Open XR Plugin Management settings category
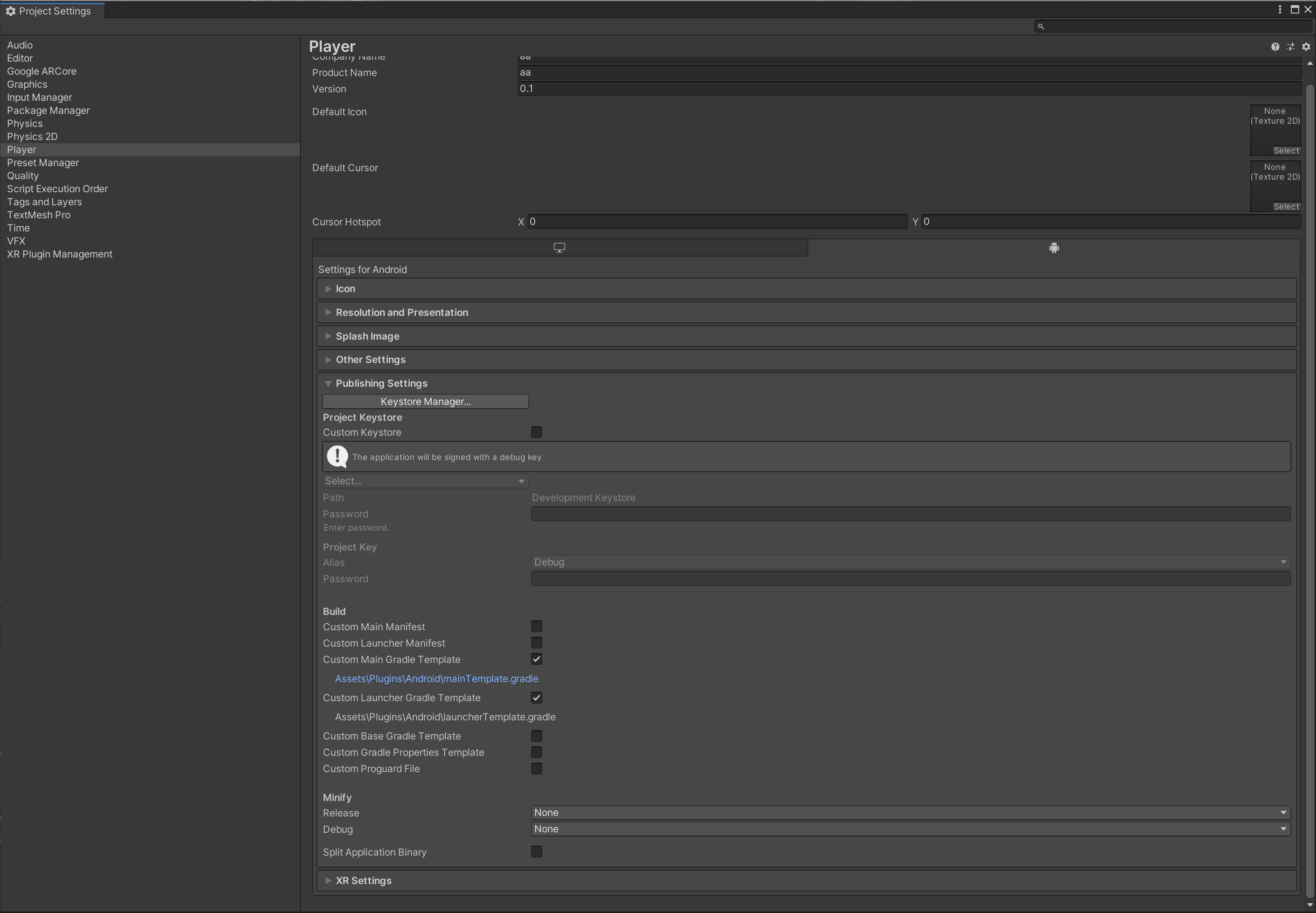The width and height of the screenshot is (1316, 913). tap(60, 254)
